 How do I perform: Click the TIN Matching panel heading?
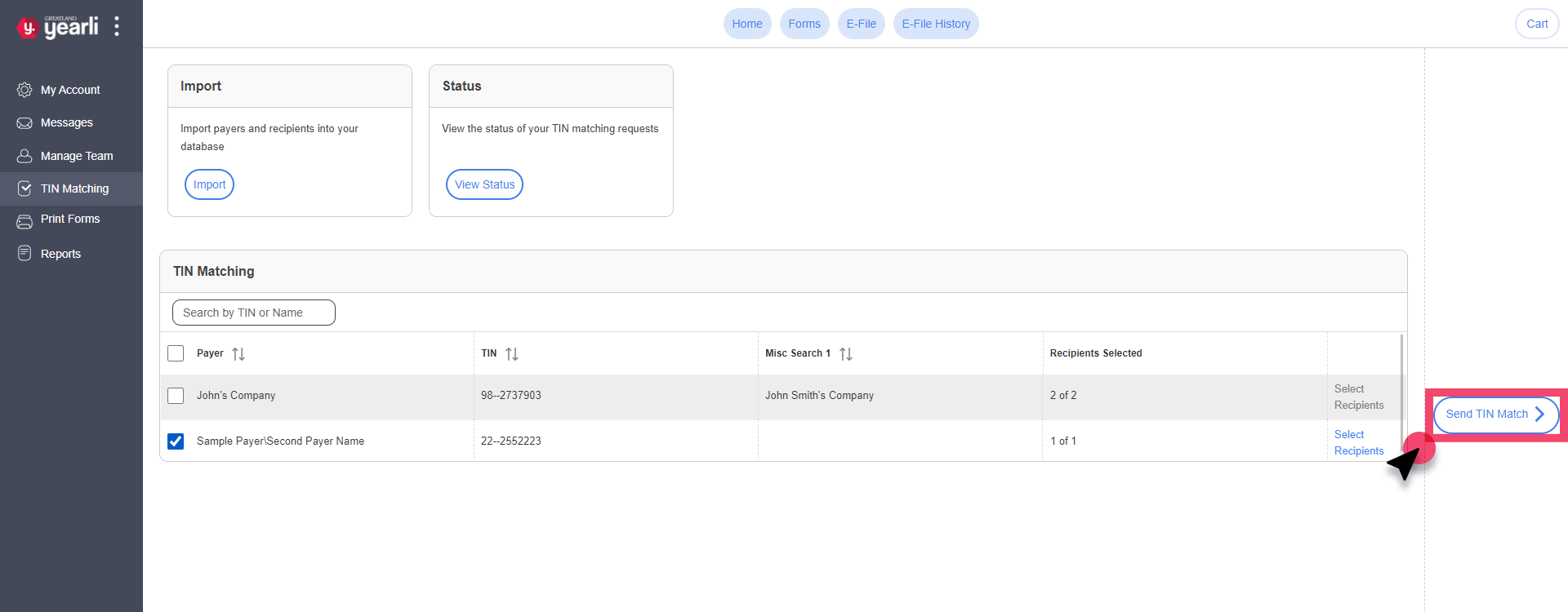pyautogui.click(x=214, y=272)
